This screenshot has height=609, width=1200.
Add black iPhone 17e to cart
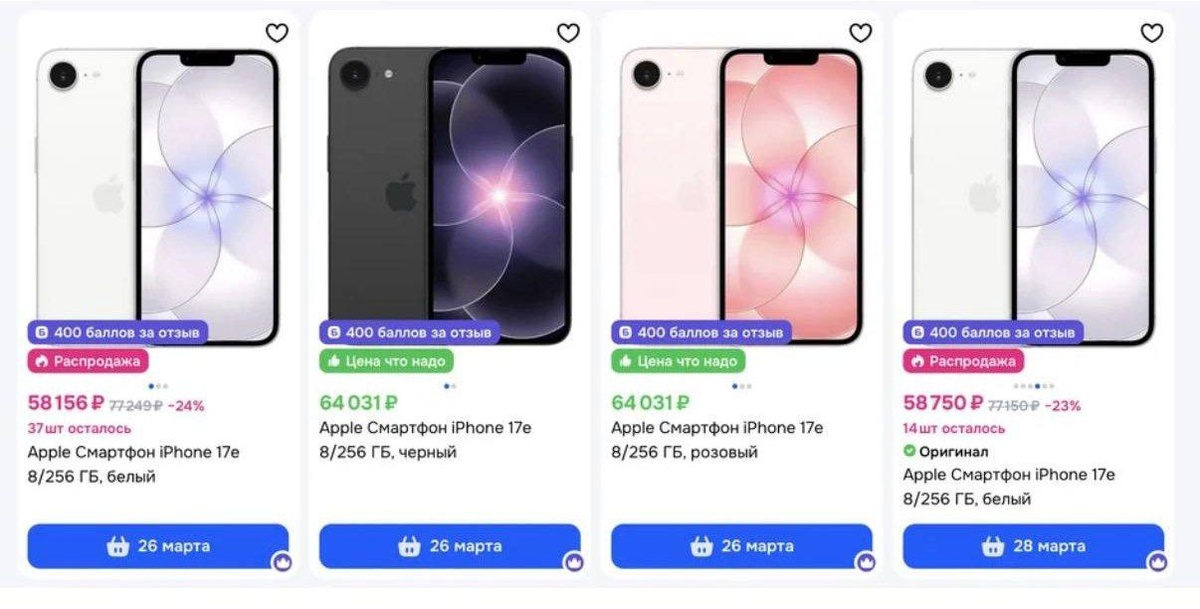tap(450, 546)
